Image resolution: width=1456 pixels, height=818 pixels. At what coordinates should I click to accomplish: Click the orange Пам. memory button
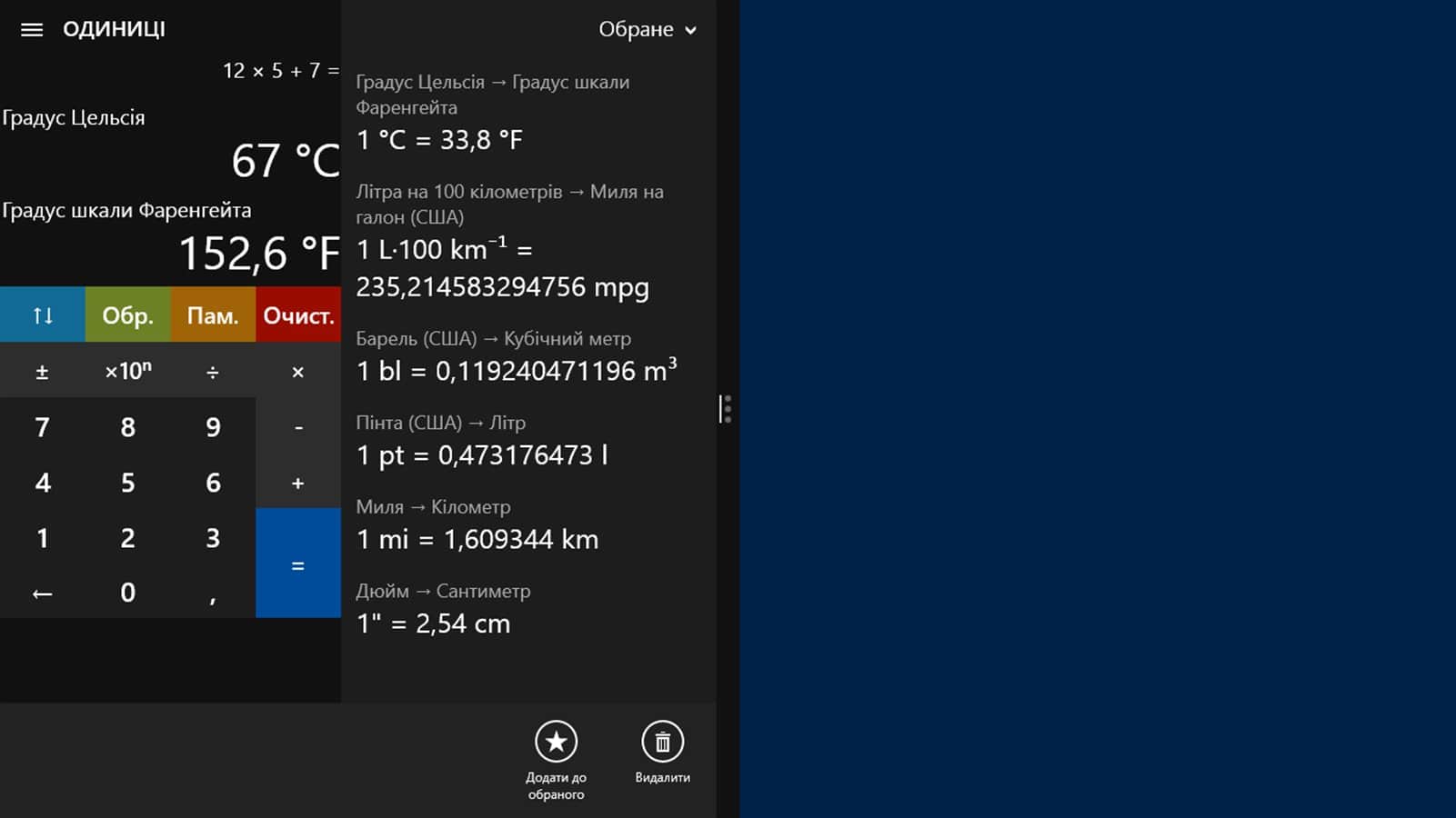pyautogui.click(x=213, y=315)
